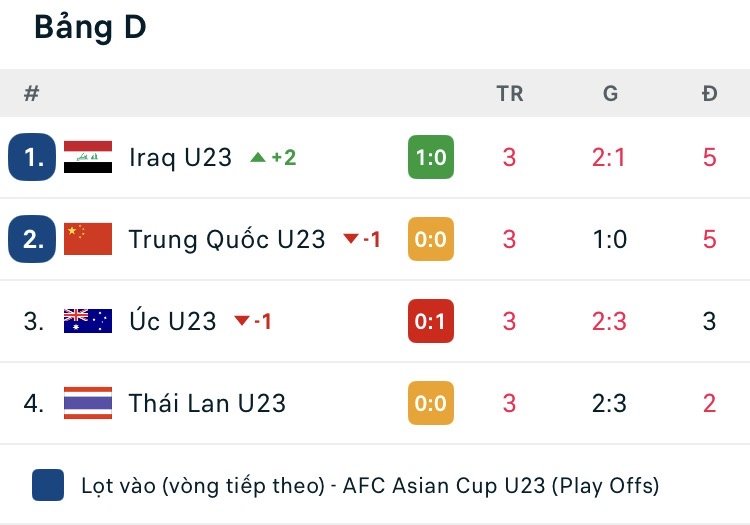
Task: Click the blue qualification legend swatch
Action: coord(48,485)
